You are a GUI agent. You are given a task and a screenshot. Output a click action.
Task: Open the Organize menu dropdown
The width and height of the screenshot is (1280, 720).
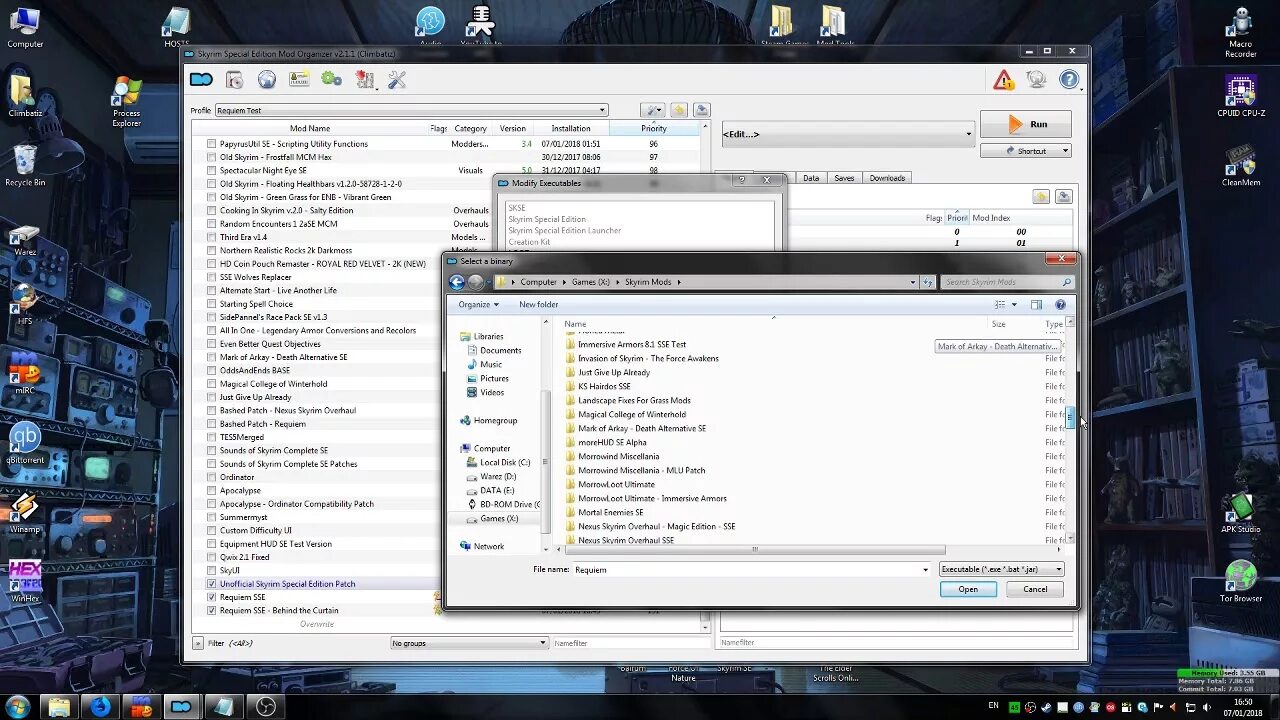[479, 304]
